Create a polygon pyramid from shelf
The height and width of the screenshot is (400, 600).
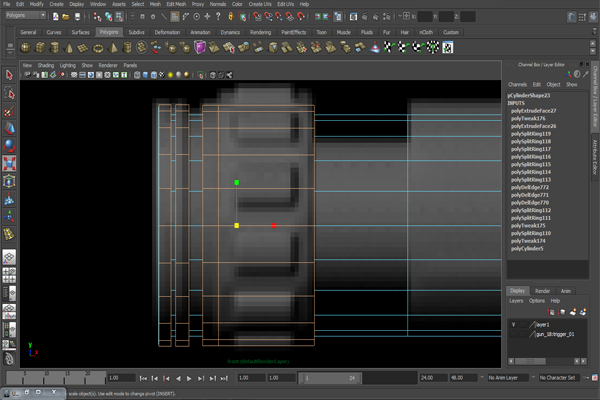[113, 47]
